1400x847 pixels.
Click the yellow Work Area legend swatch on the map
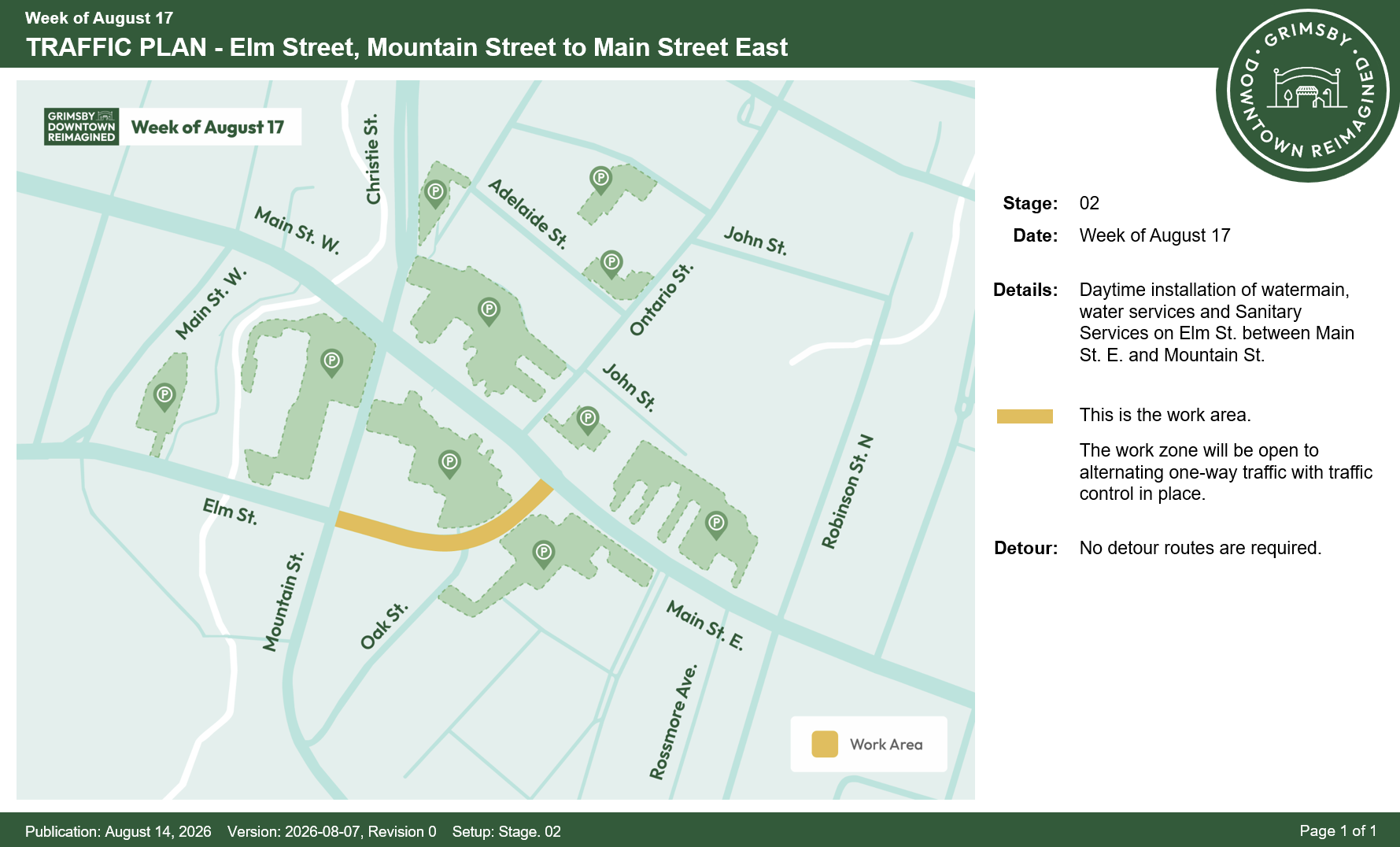(x=825, y=744)
